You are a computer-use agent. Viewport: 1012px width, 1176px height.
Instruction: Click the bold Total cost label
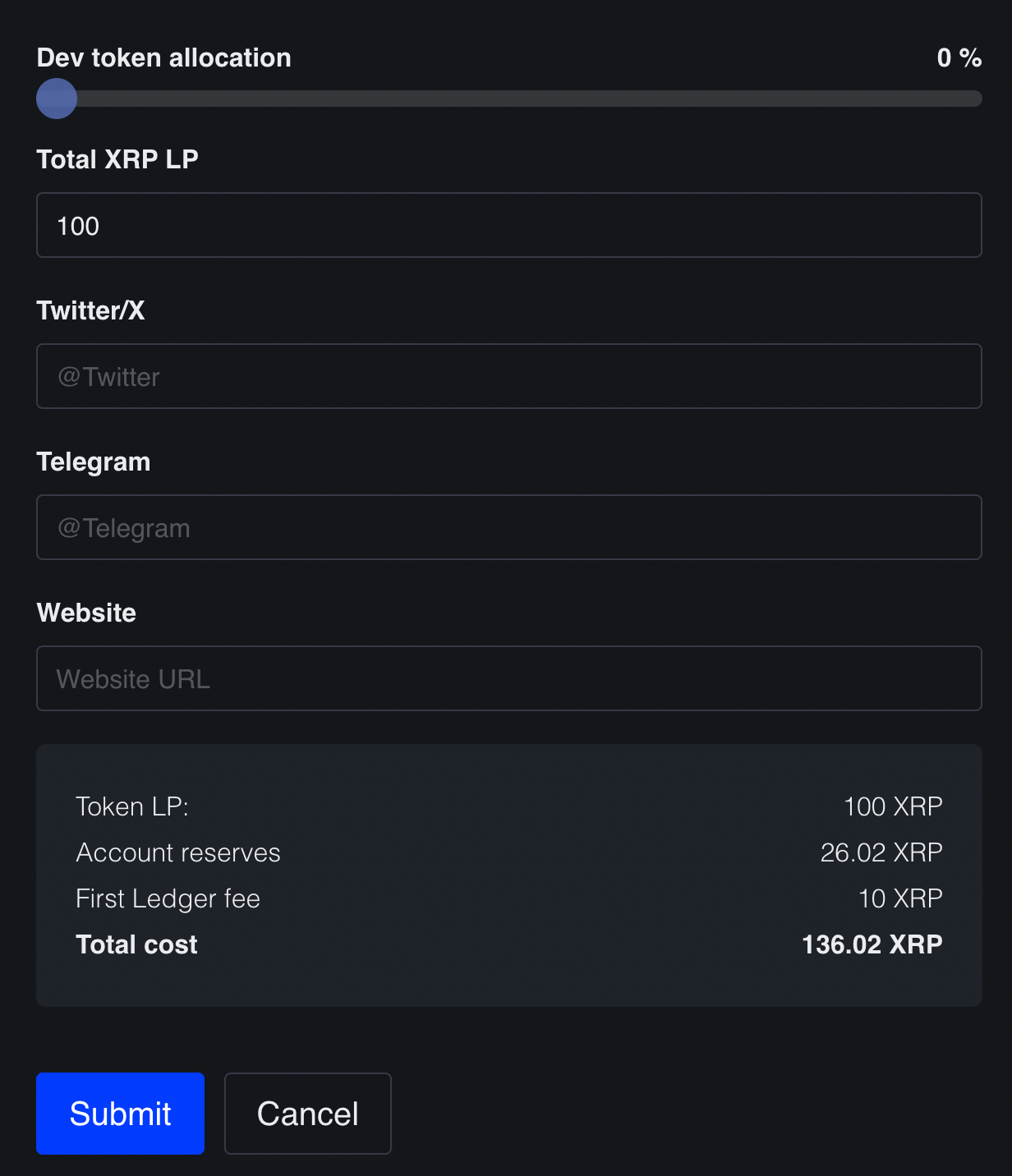[136, 944]
